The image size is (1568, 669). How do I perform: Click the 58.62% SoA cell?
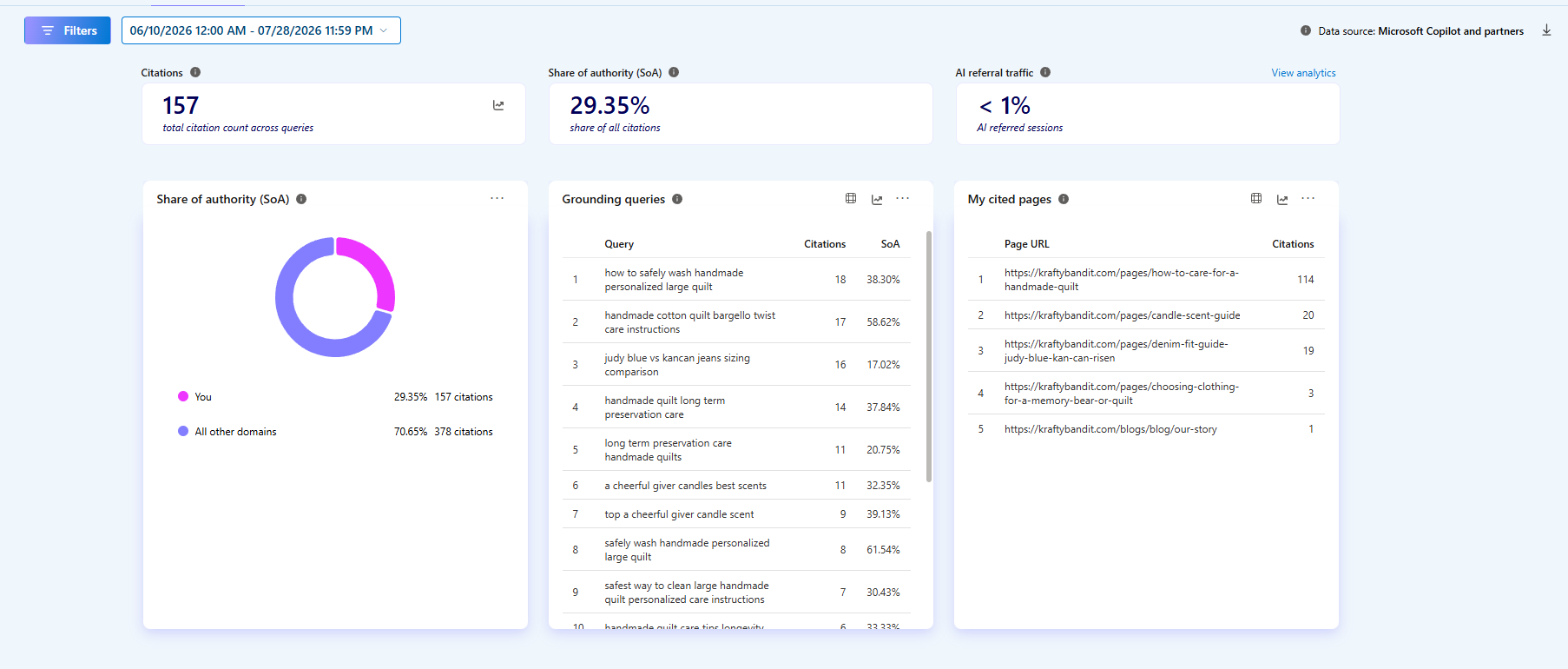(883, 322)
